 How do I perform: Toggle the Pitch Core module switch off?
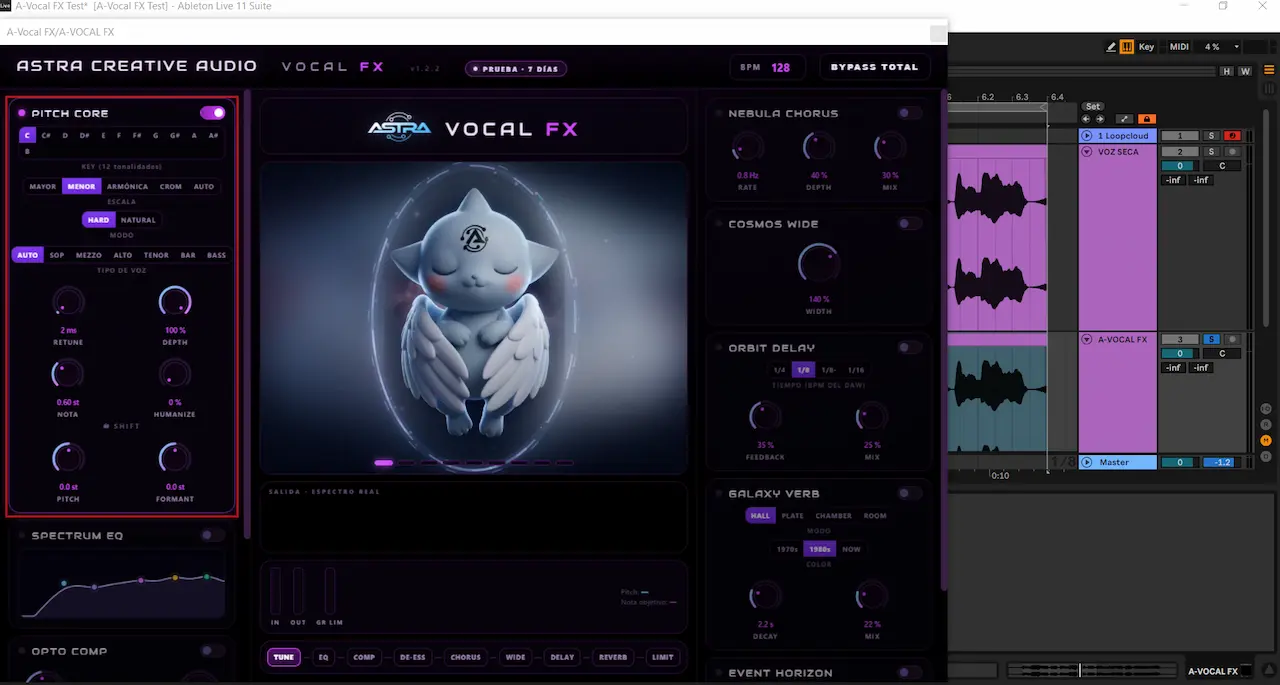point(212,113)
